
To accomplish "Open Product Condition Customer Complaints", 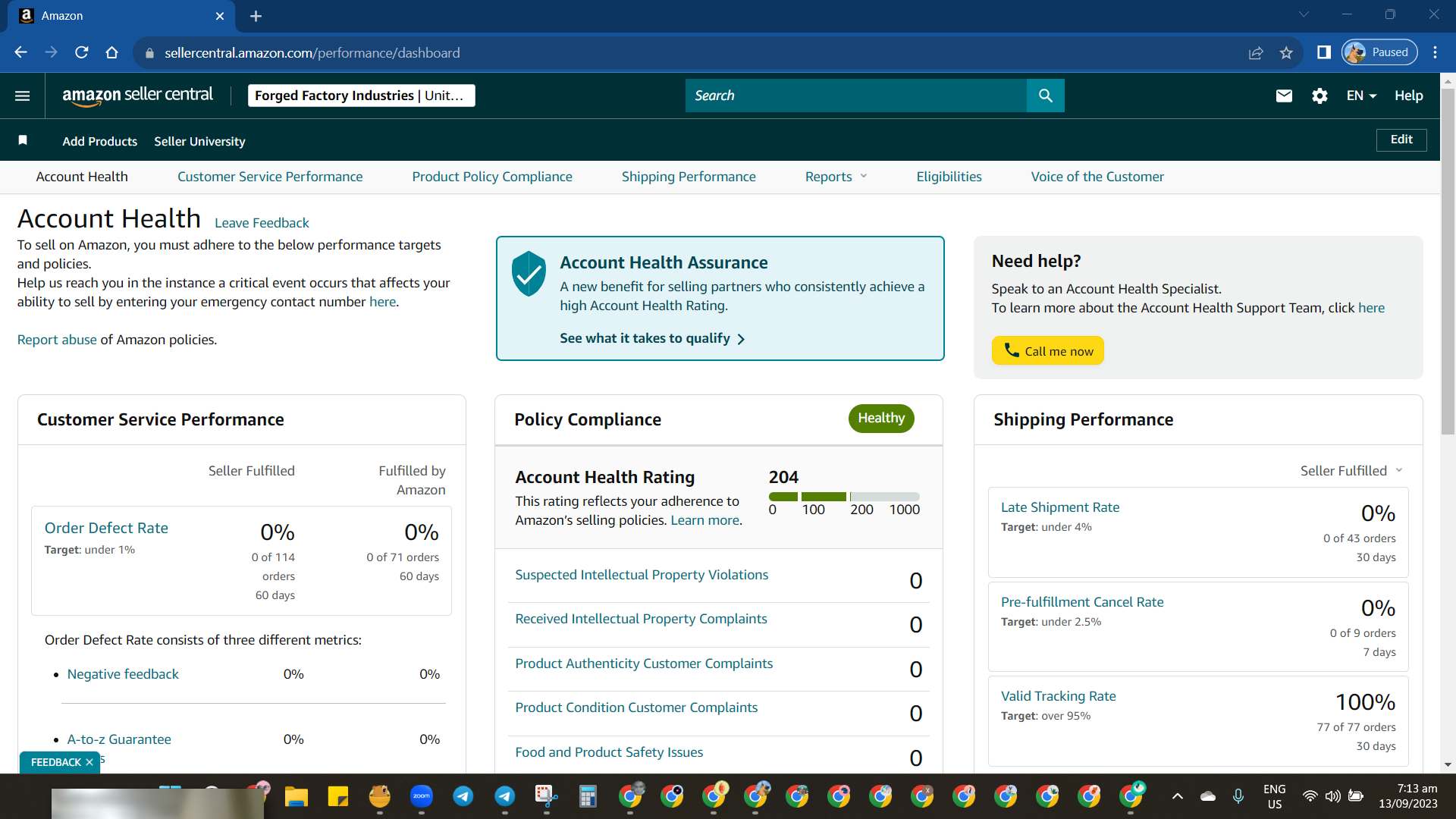I will coord(636,708).
